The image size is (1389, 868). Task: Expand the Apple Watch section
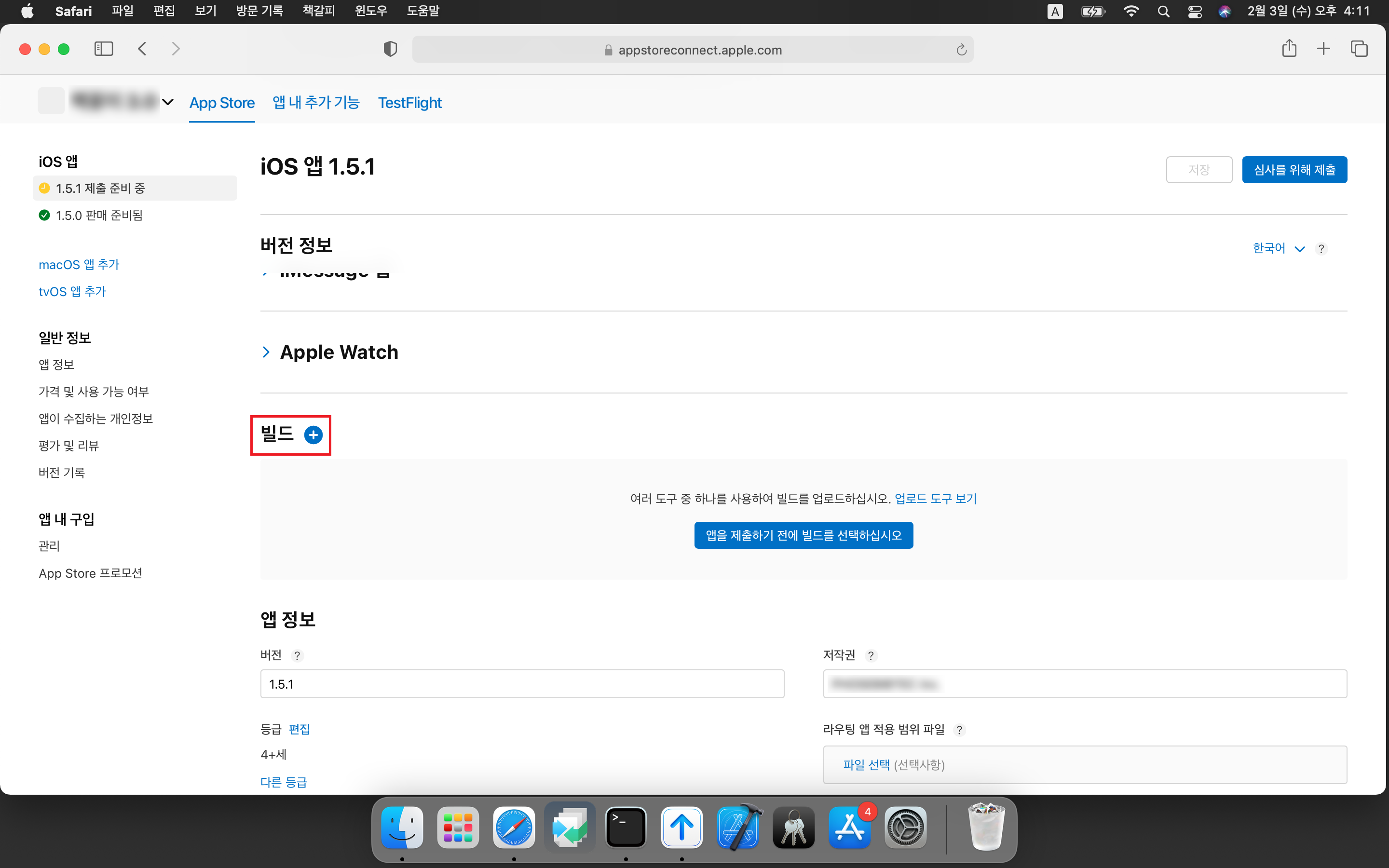pyautogui.click(x=266, y=352)
